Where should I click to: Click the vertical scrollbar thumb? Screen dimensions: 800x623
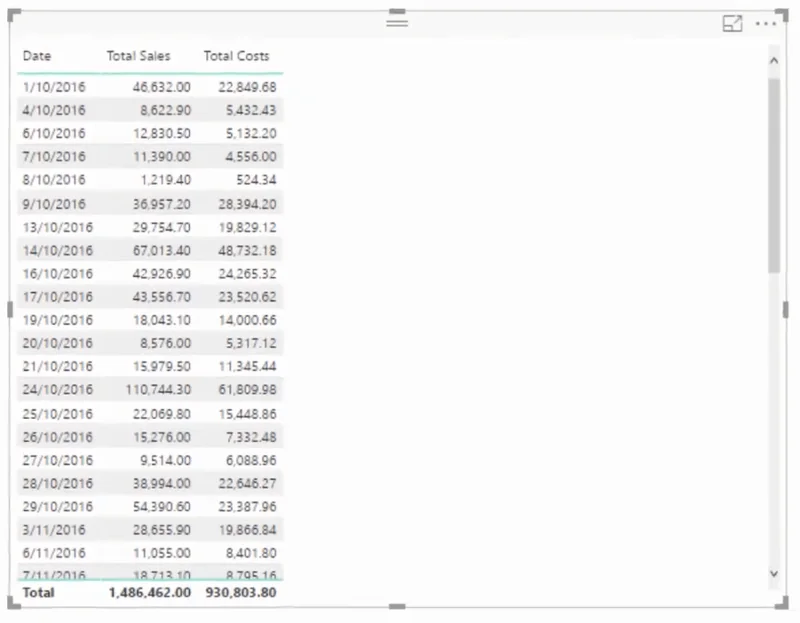tap(774, 176)
